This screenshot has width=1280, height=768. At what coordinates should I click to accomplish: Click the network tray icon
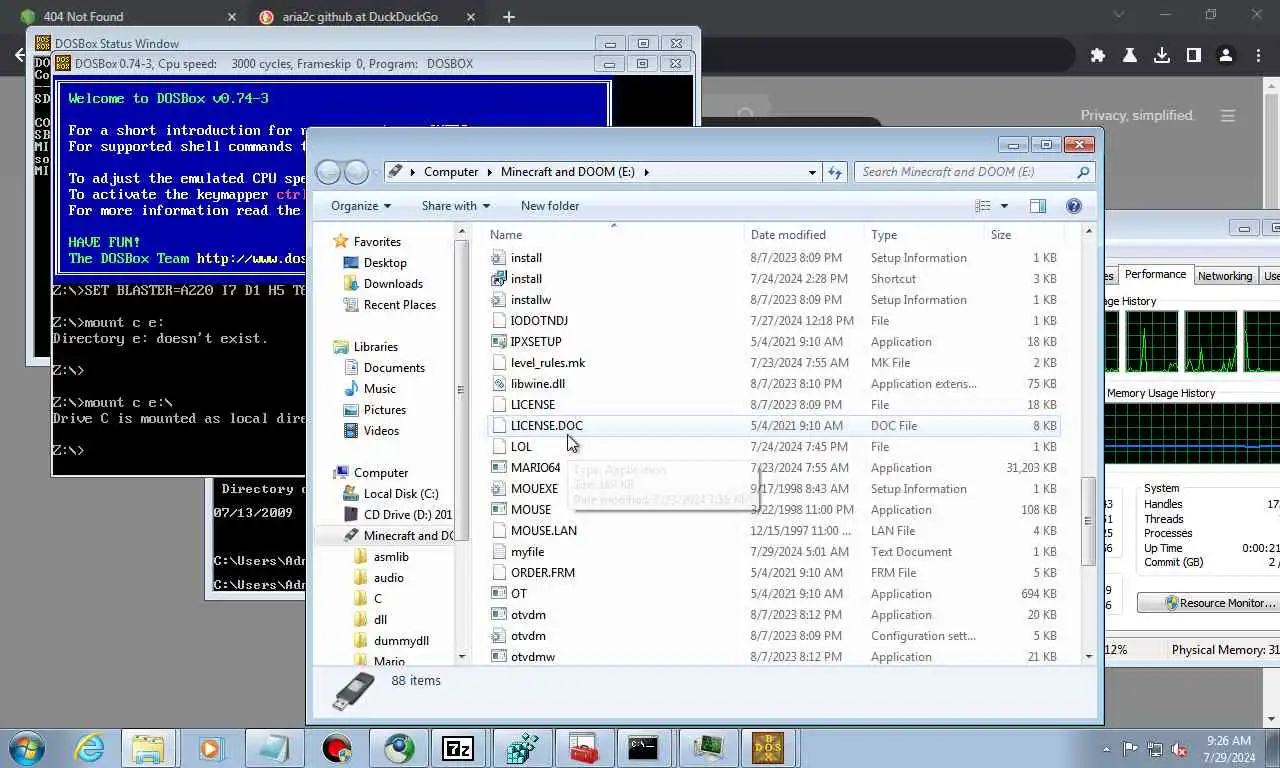coord(1156,748)
